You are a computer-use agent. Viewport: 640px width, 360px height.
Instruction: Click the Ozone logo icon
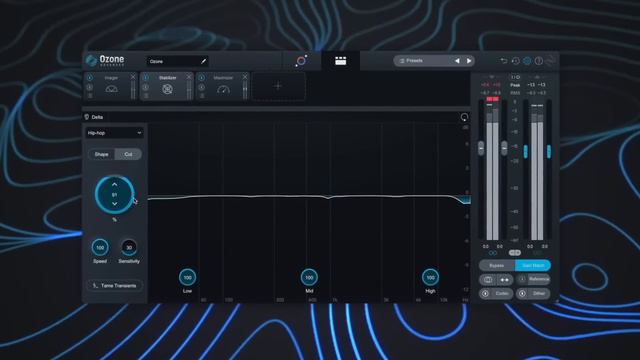pos(91,60)
